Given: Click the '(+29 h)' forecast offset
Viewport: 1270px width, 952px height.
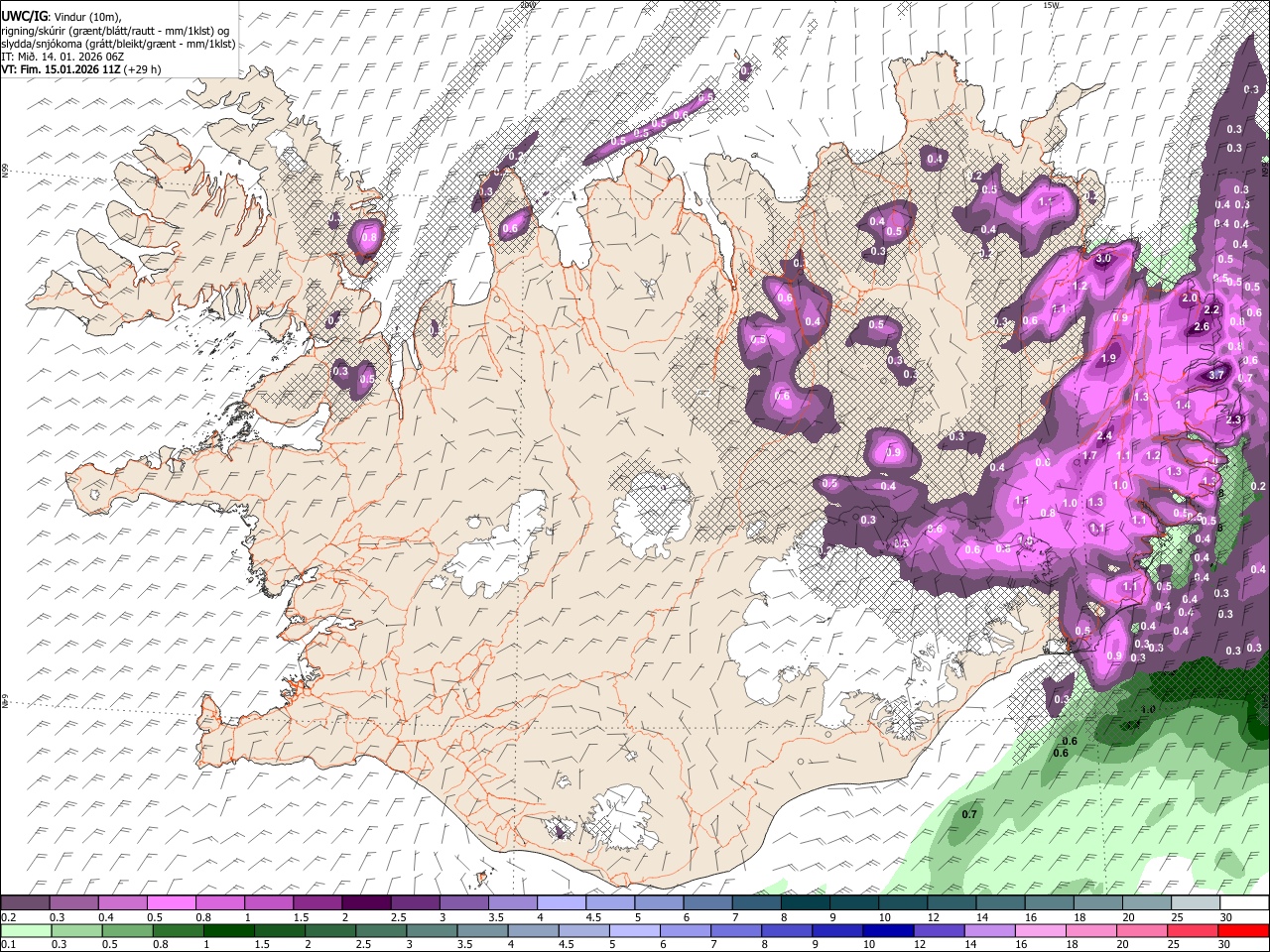Looking at the screenshot, I should (143, 69).
